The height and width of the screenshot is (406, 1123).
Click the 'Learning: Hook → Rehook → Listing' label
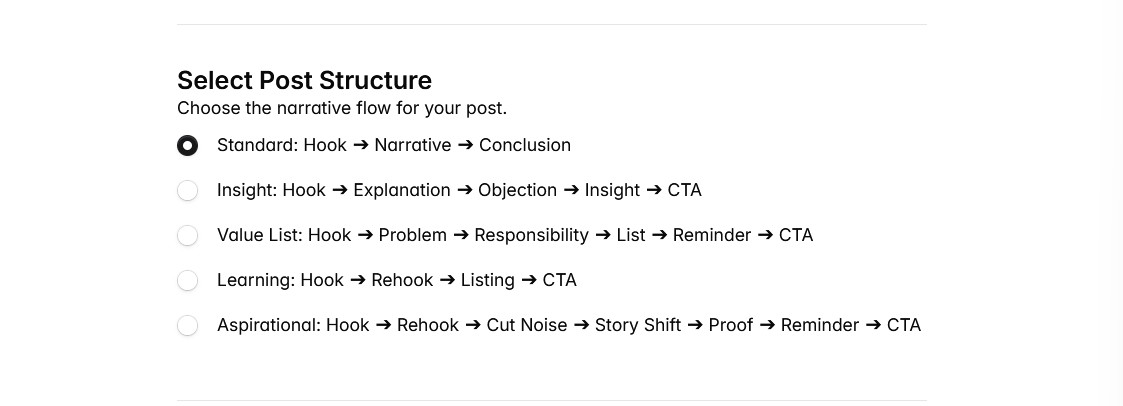396,280
